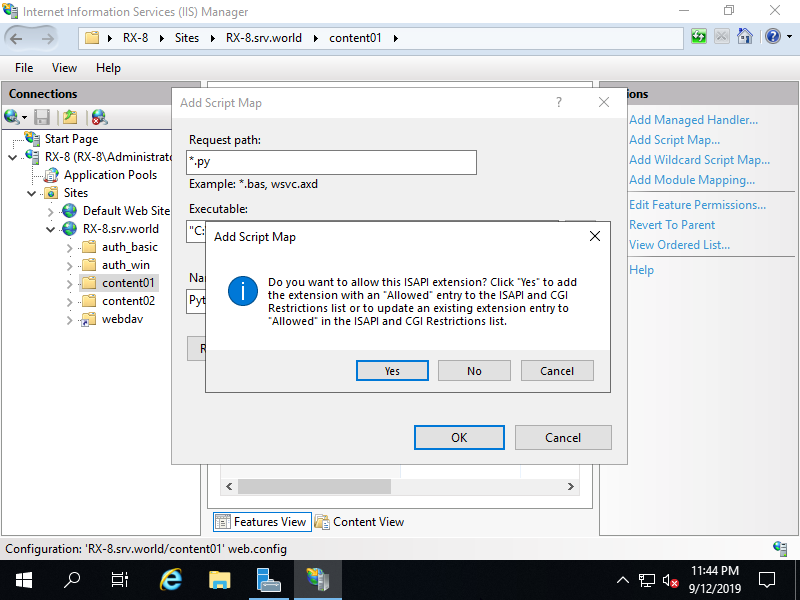Select the content02 folder
The width and height of the screenshot is (800, 600).
tap(128, 301)
